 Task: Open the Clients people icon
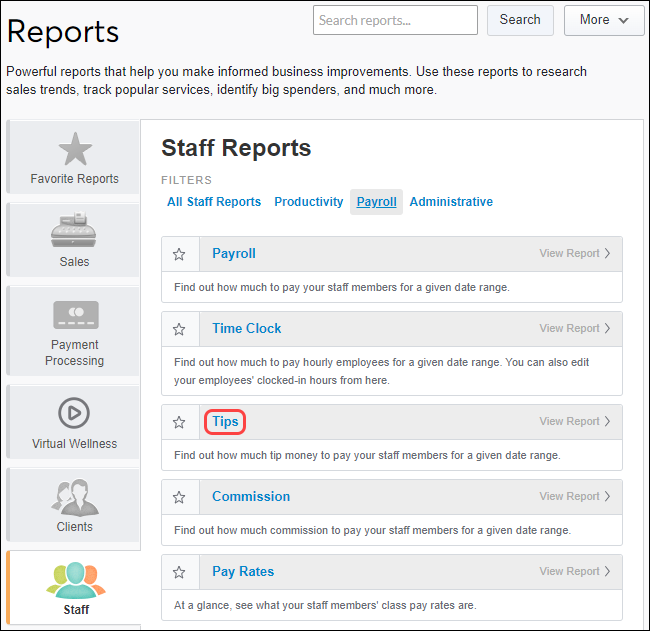click(x=75, y=497)
